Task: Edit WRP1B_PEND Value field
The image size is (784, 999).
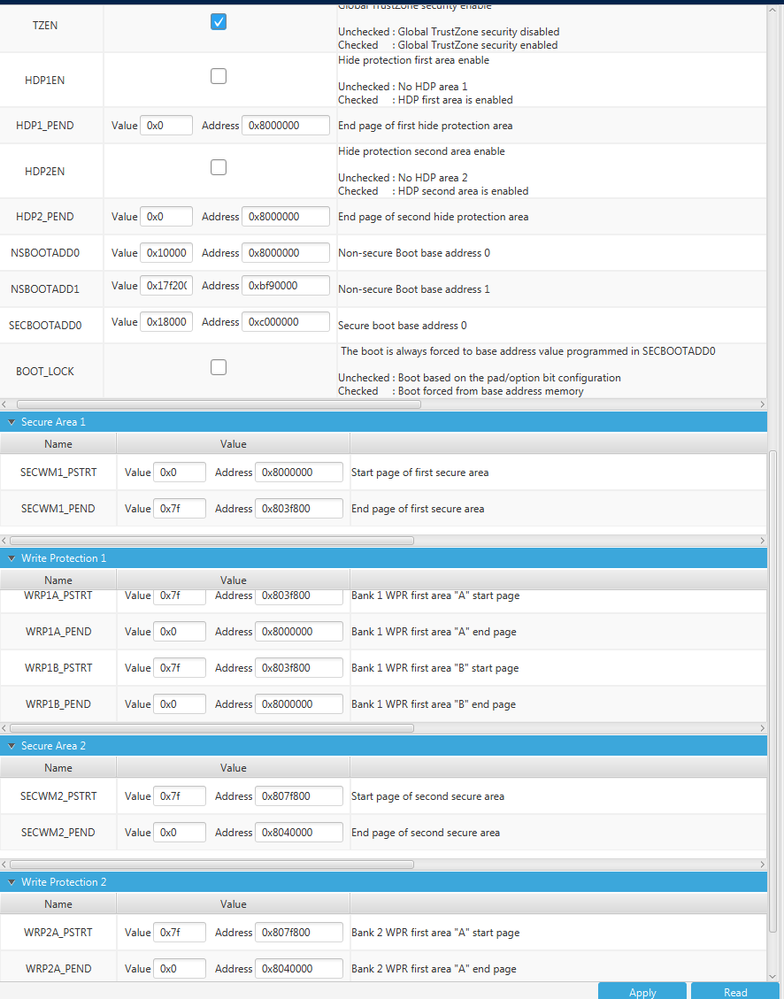Action: tap(180, 705)
